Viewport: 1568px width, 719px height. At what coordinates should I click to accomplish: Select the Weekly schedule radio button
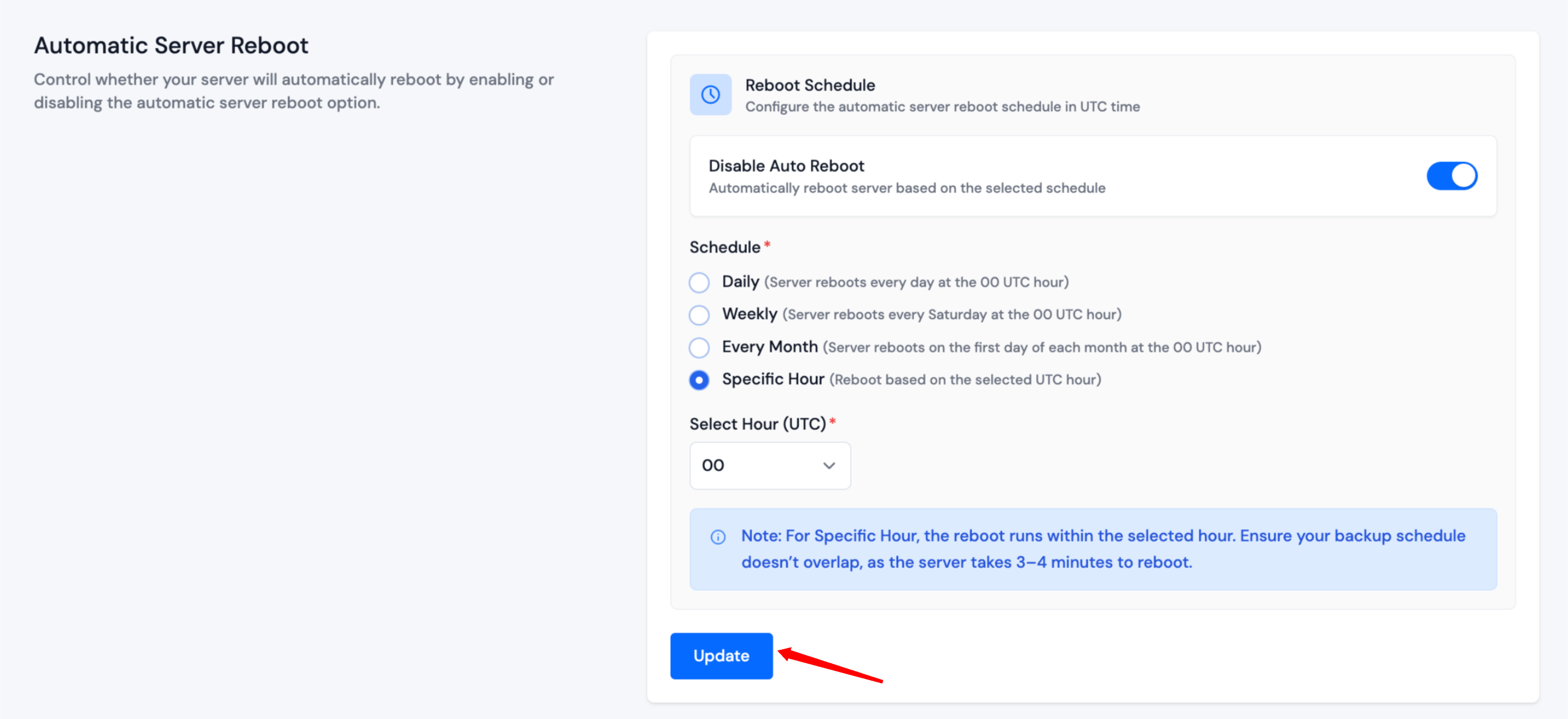[699, 315]
